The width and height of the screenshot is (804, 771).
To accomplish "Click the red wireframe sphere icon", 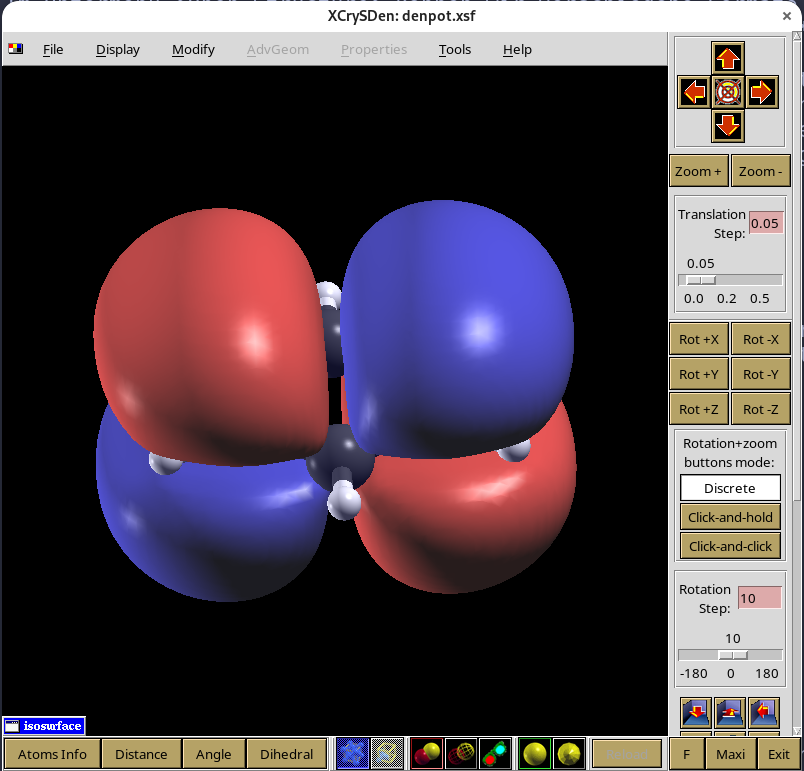I will tap(461, 754).
